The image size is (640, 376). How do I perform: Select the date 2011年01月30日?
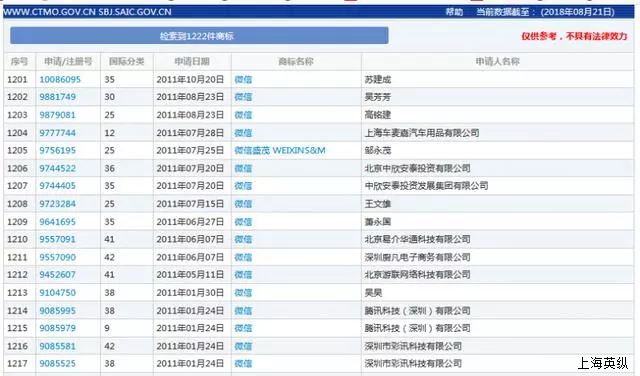tap(190, 293)
